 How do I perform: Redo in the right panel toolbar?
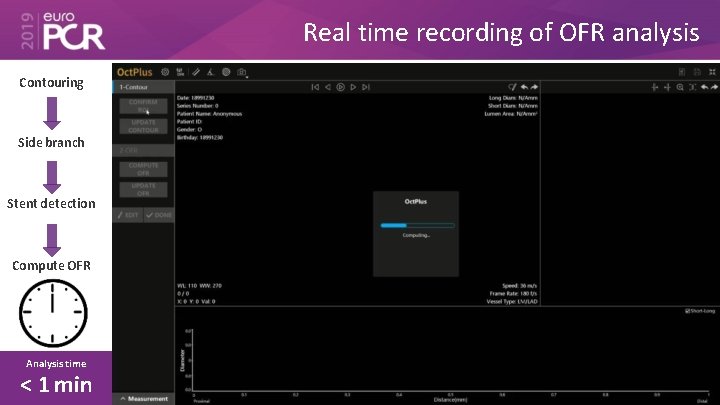[x=714, y=87]
